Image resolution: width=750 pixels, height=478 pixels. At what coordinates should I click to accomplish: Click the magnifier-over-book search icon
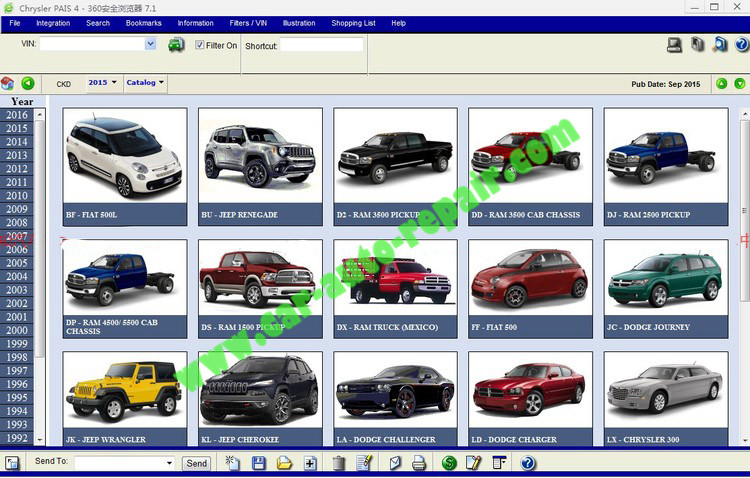click(x=719, y=45)
